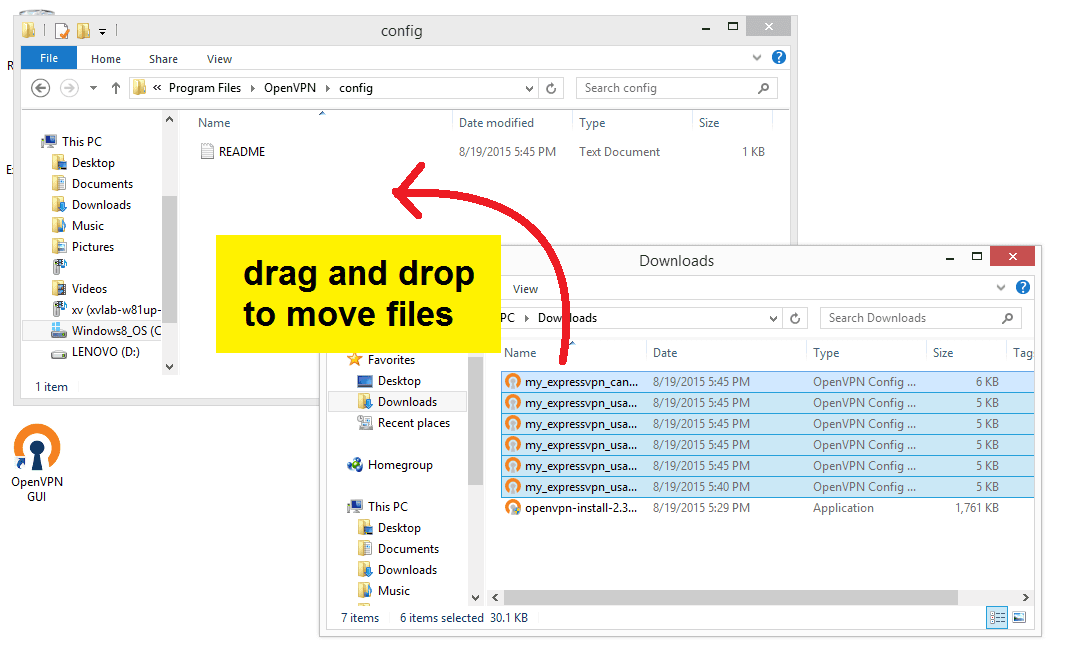Open Downloads address bar history dropdown
The image size is (1073, 660).
click(773, 318)
